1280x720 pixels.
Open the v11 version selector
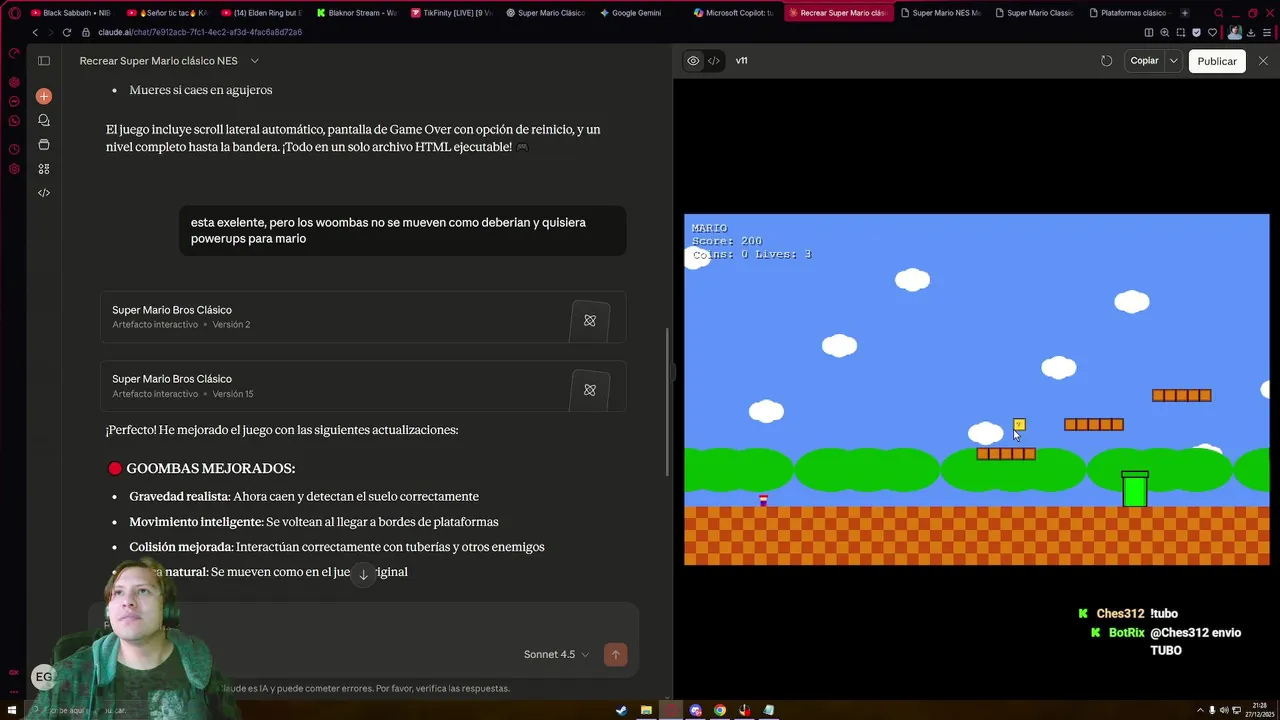click(742, 61)
